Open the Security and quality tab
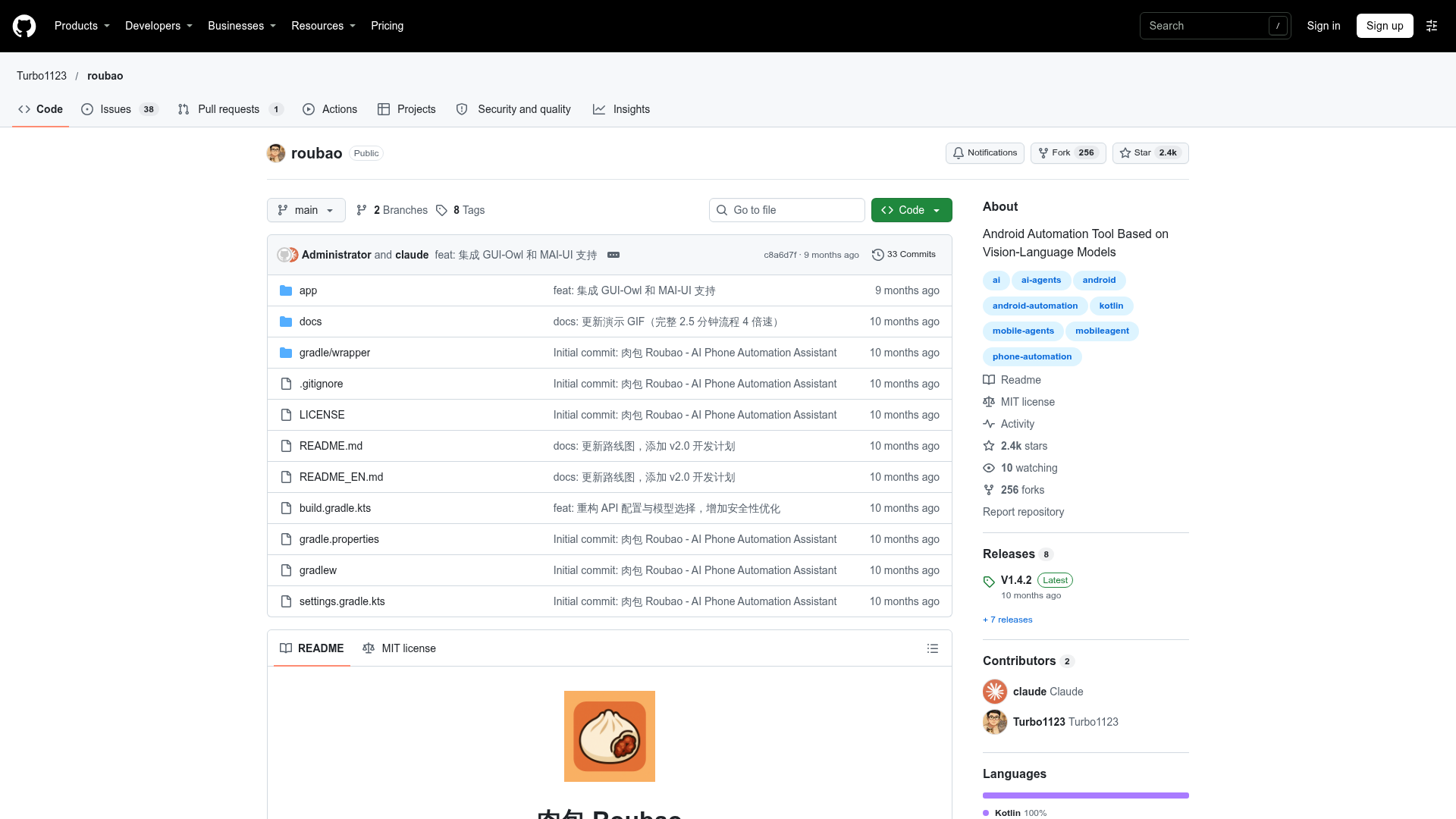The height and width of the screenshot is (819, 1456). (513, 109)
